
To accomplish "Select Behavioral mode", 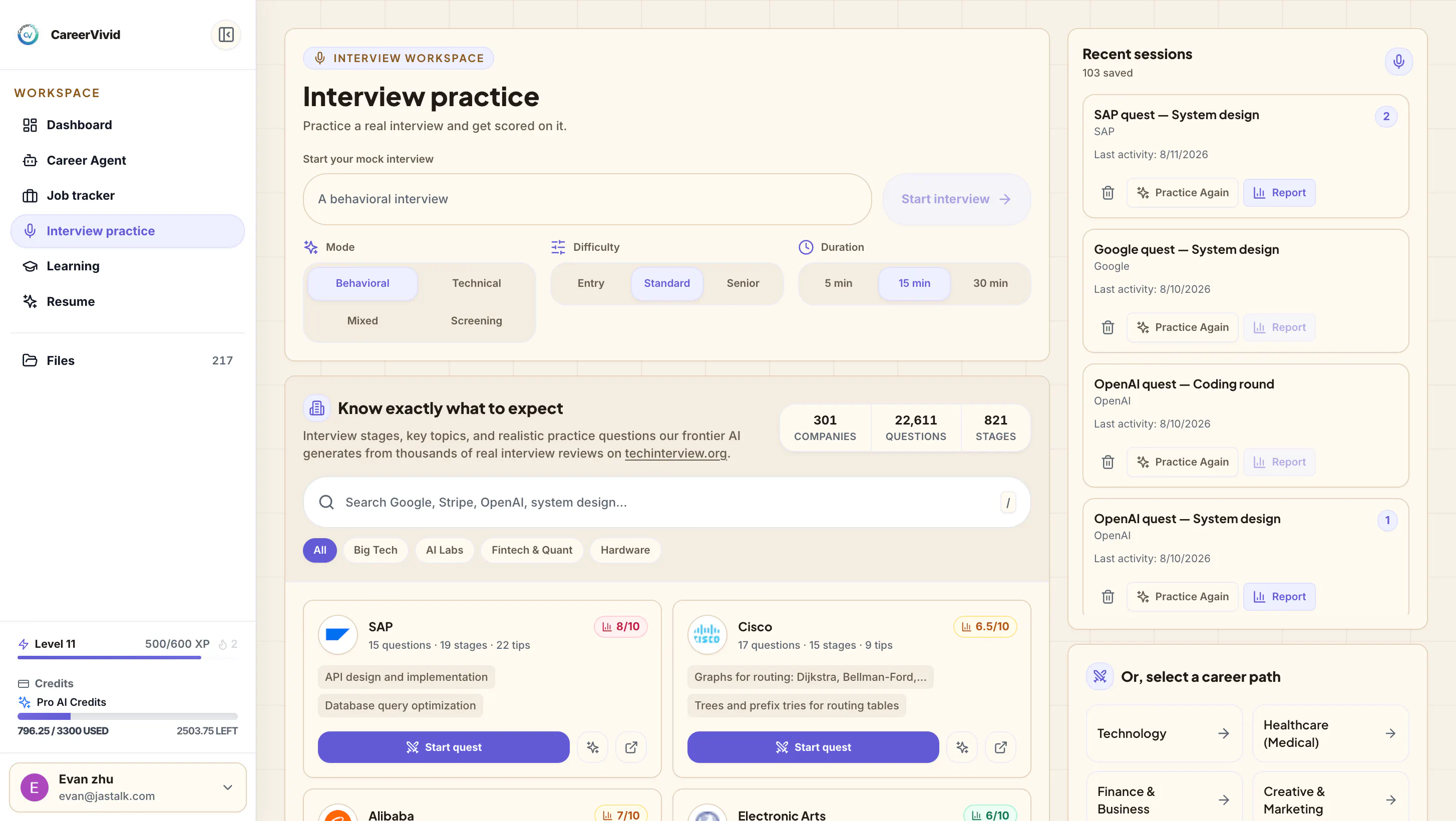I will point(362,283).
